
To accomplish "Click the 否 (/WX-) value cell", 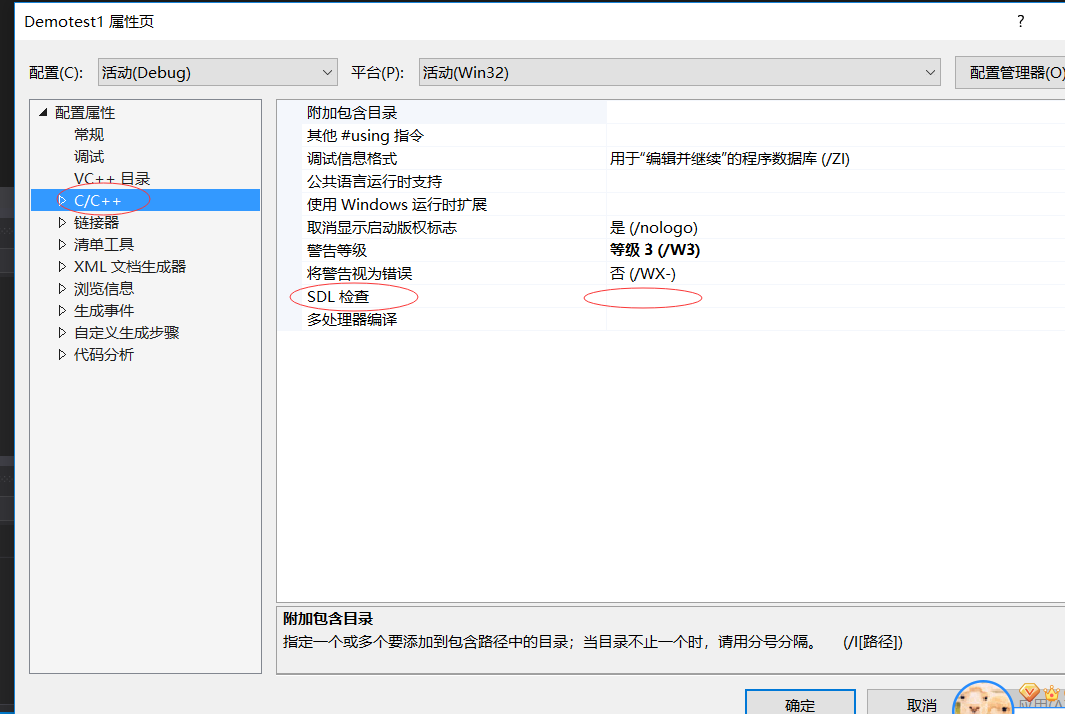I will 835,273.
